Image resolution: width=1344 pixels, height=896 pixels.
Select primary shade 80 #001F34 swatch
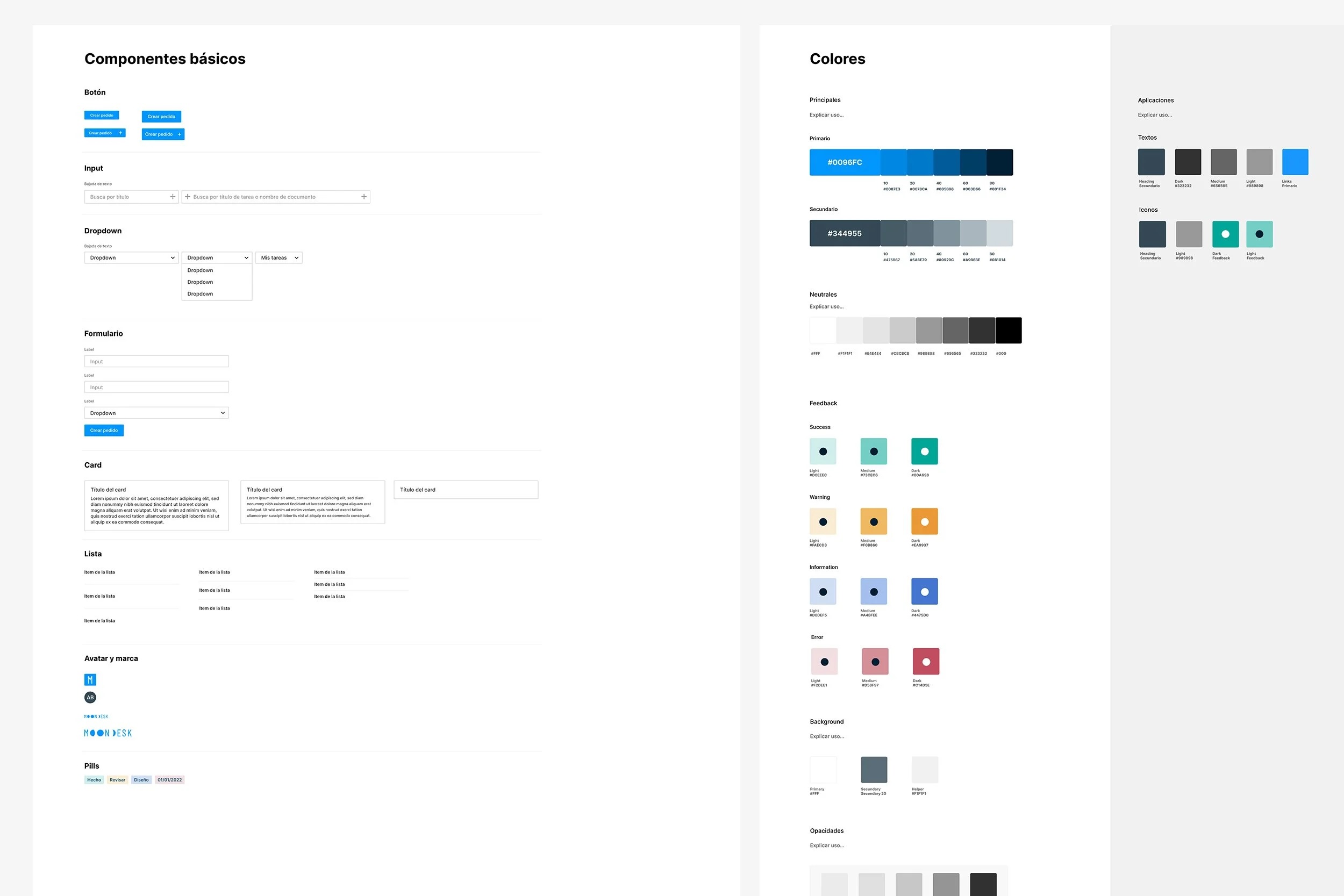pyautogui.click(x=1000, y=162)
